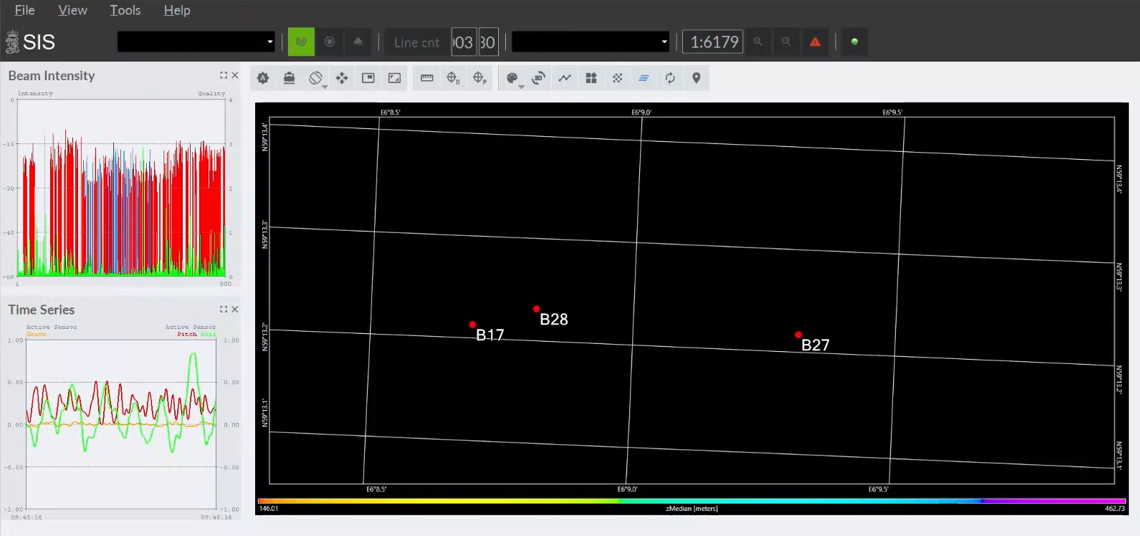Click the orange Heave legend label
This screenshot has width=1140, height=536.
(36, 335)
